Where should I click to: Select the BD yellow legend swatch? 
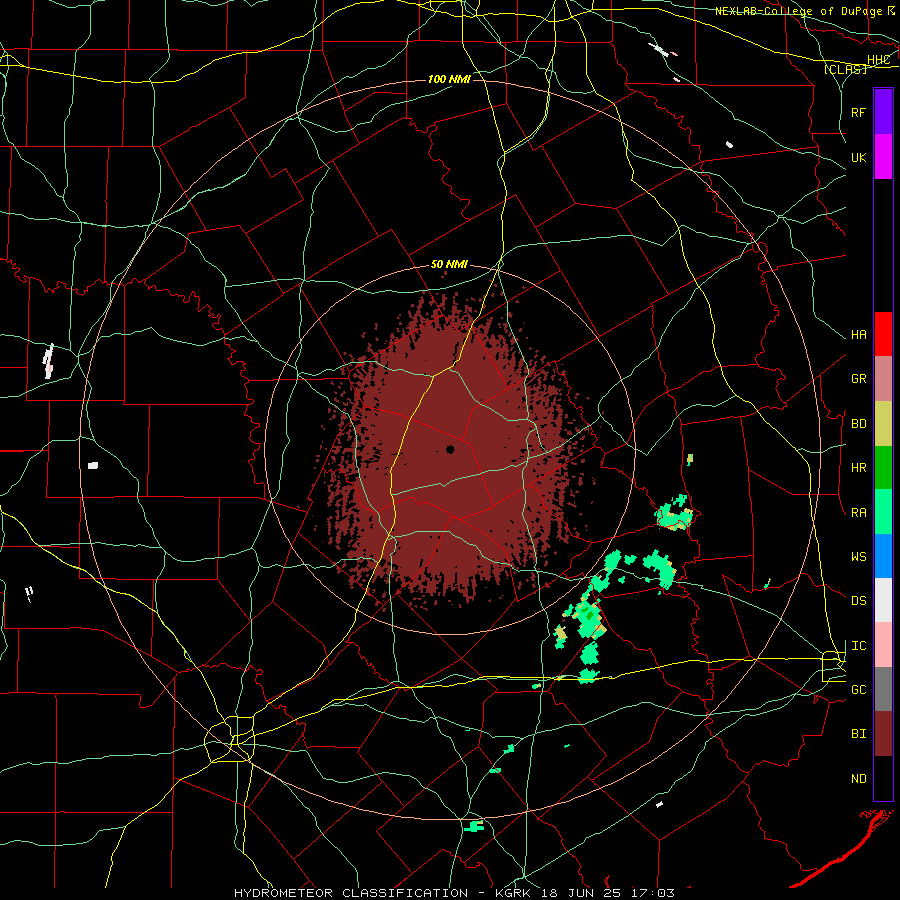click(x=883, y=423)
